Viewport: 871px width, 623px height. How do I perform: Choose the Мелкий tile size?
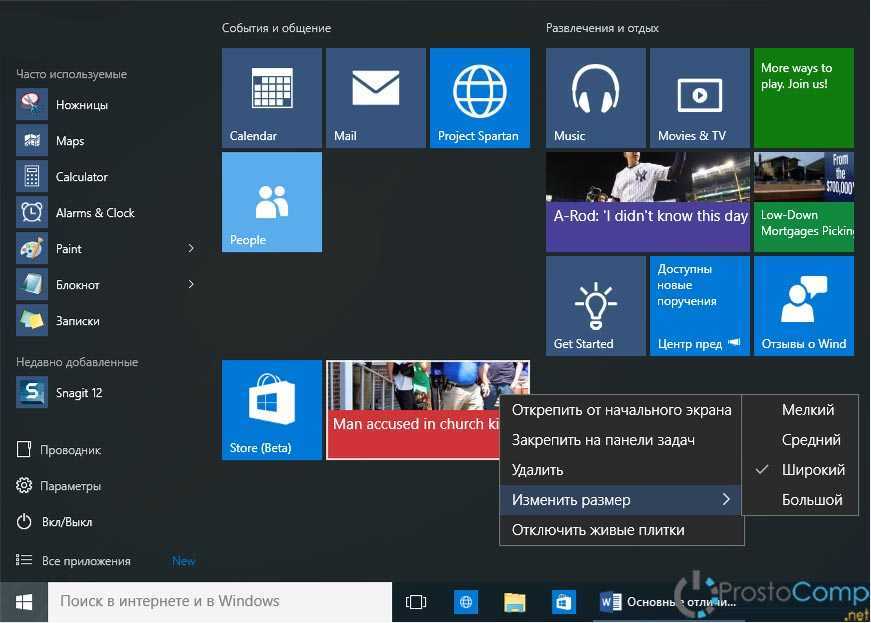point(807,410)
